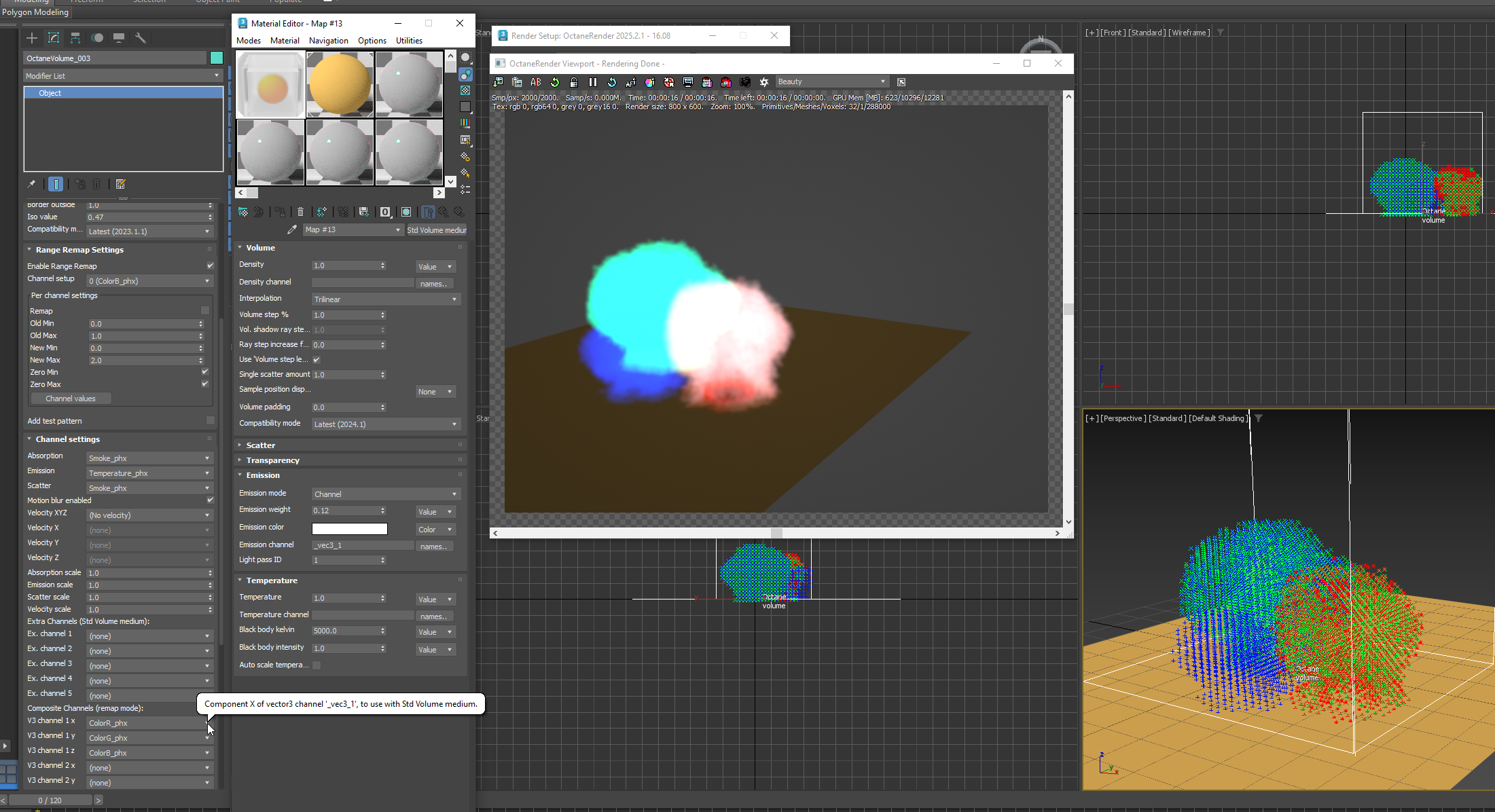Pause rendering in the Octane viewport

point(593,82)
